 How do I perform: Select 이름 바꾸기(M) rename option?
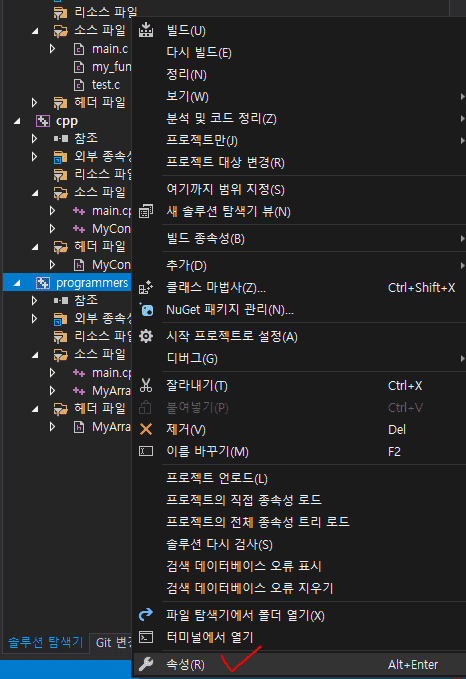[207, 452]
